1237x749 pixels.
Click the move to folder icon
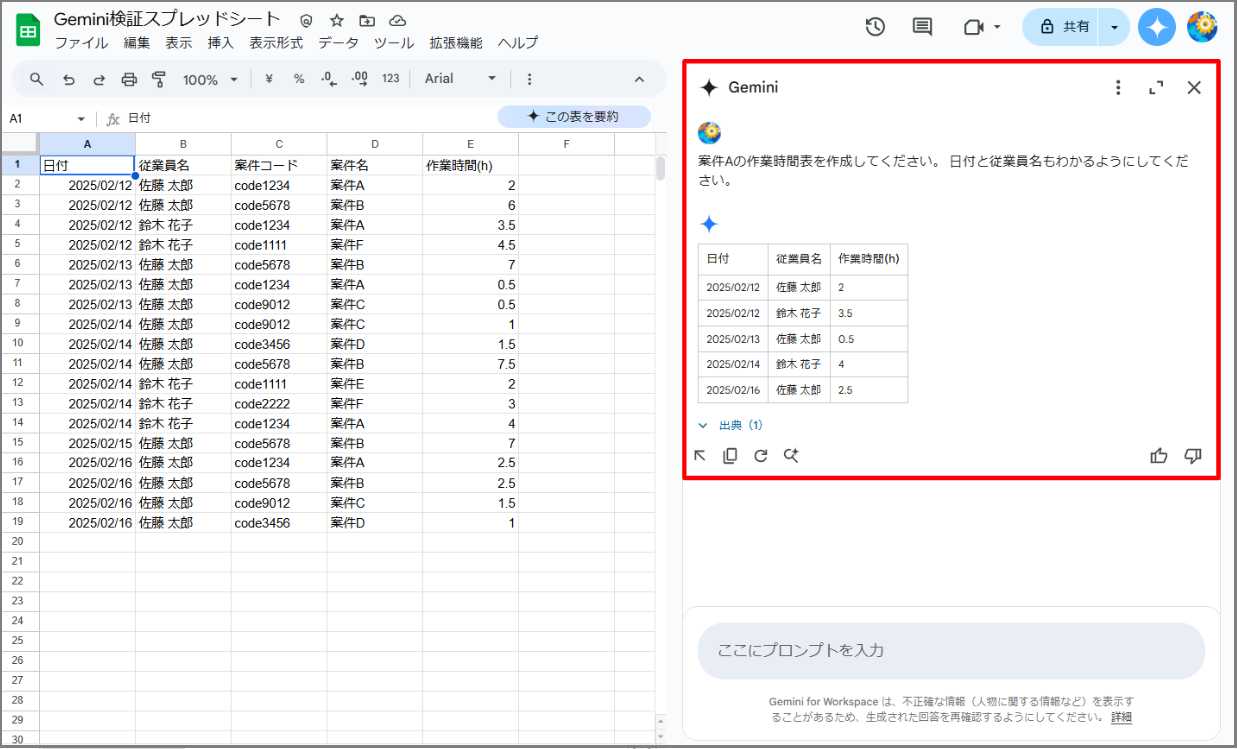[x=367, y=20]
